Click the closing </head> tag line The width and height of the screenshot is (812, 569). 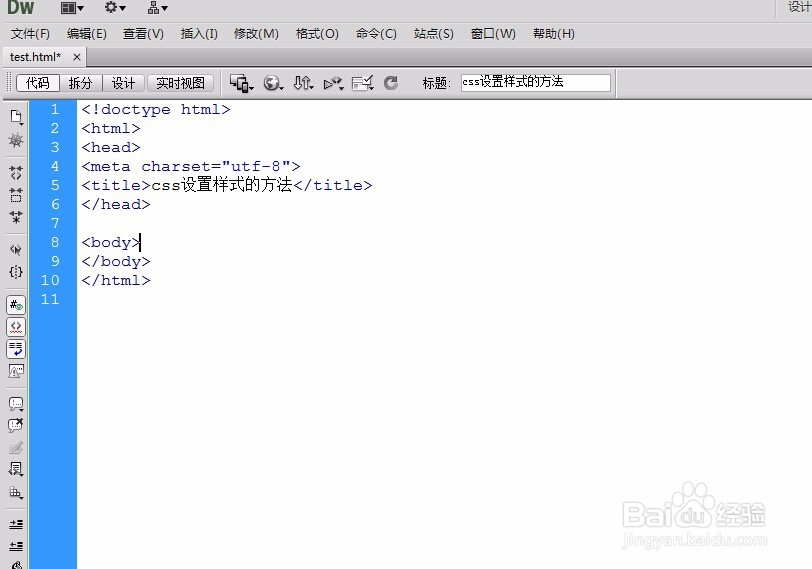(116, 205)
